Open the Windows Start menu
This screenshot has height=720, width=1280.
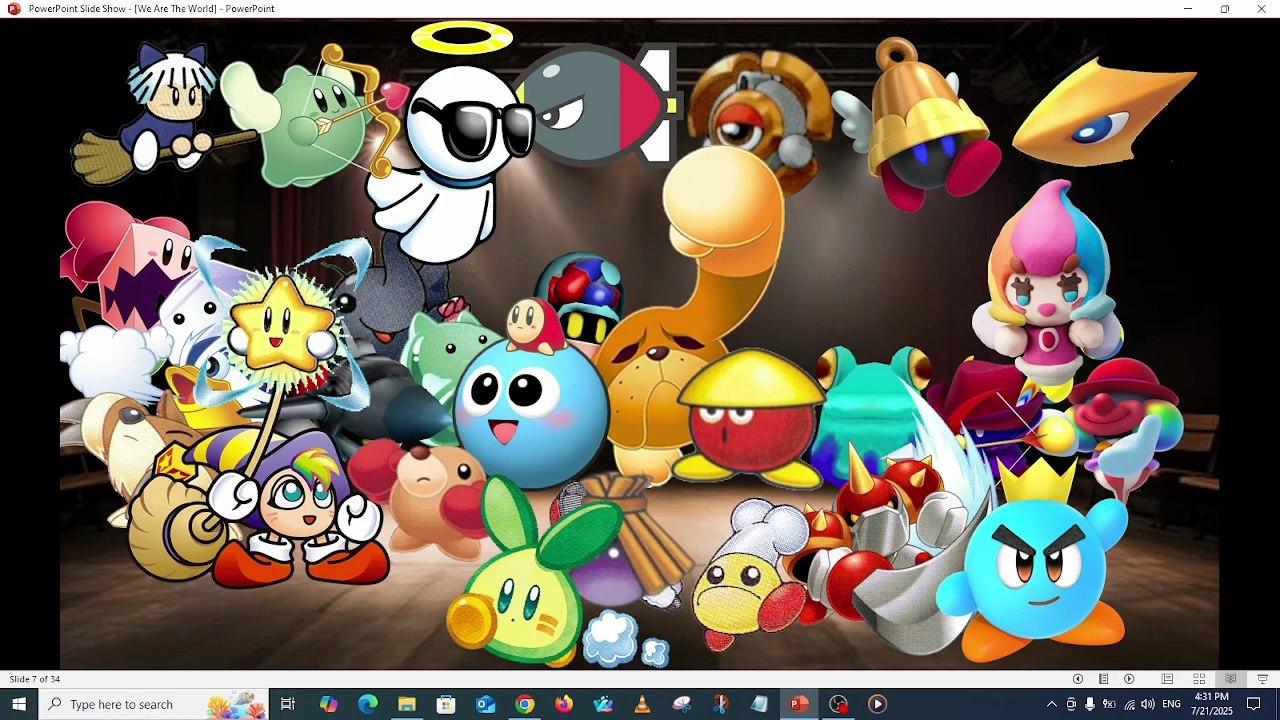point(19,704)
